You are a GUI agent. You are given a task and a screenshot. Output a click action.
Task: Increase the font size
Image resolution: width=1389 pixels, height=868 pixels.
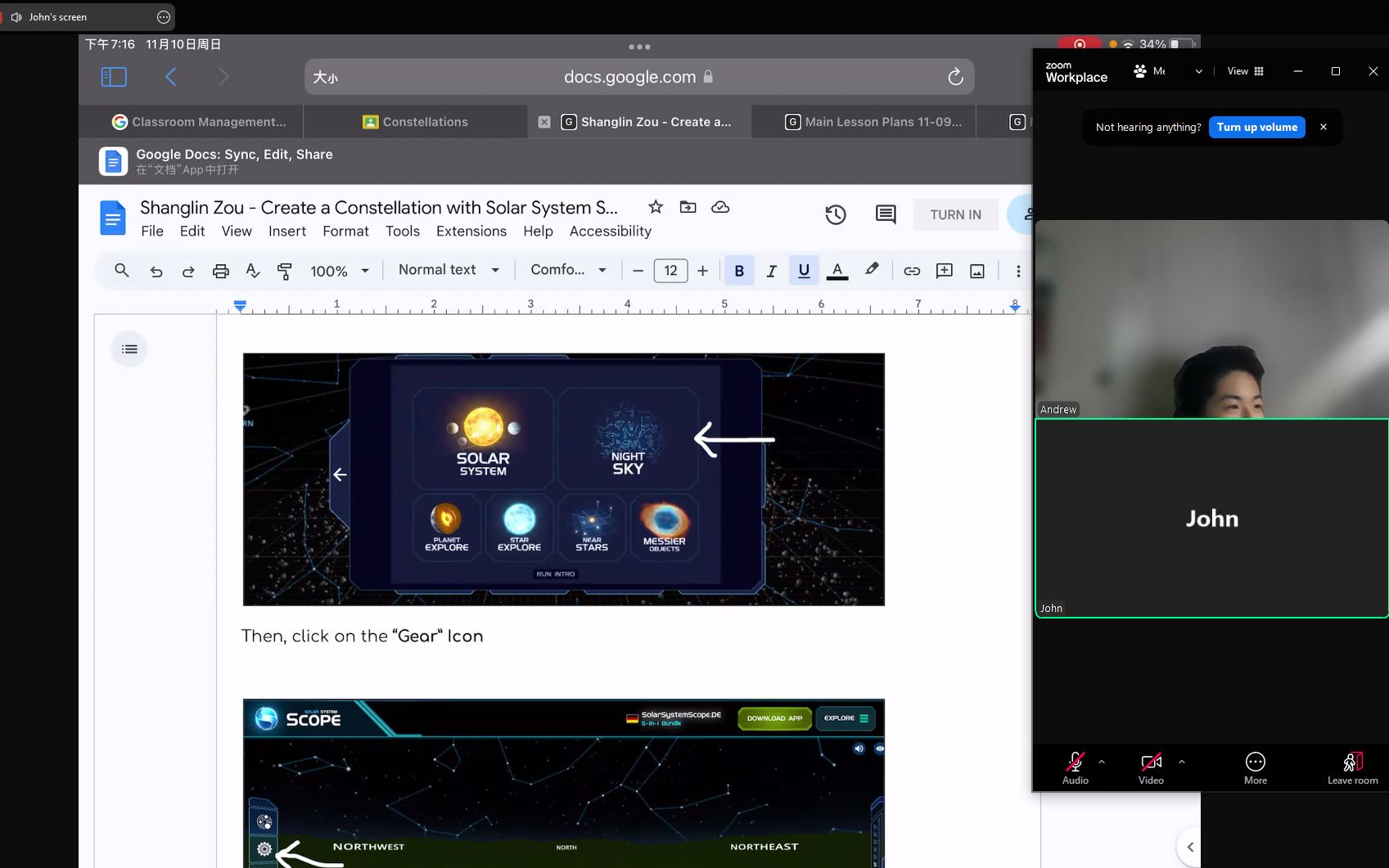pyautogui.click(x=702, y=271)
